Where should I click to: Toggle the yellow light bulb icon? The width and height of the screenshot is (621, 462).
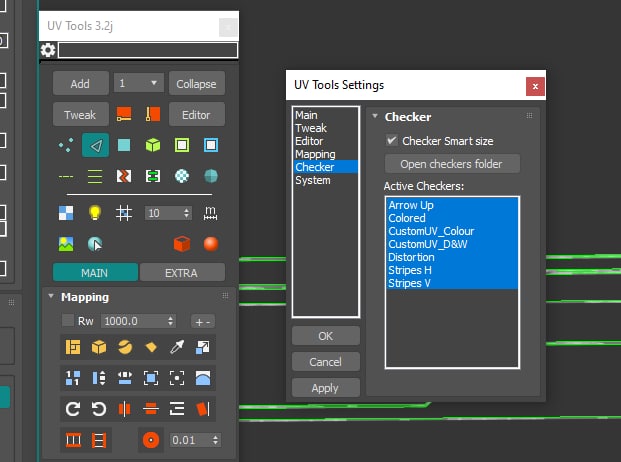(x=95, y=213)
